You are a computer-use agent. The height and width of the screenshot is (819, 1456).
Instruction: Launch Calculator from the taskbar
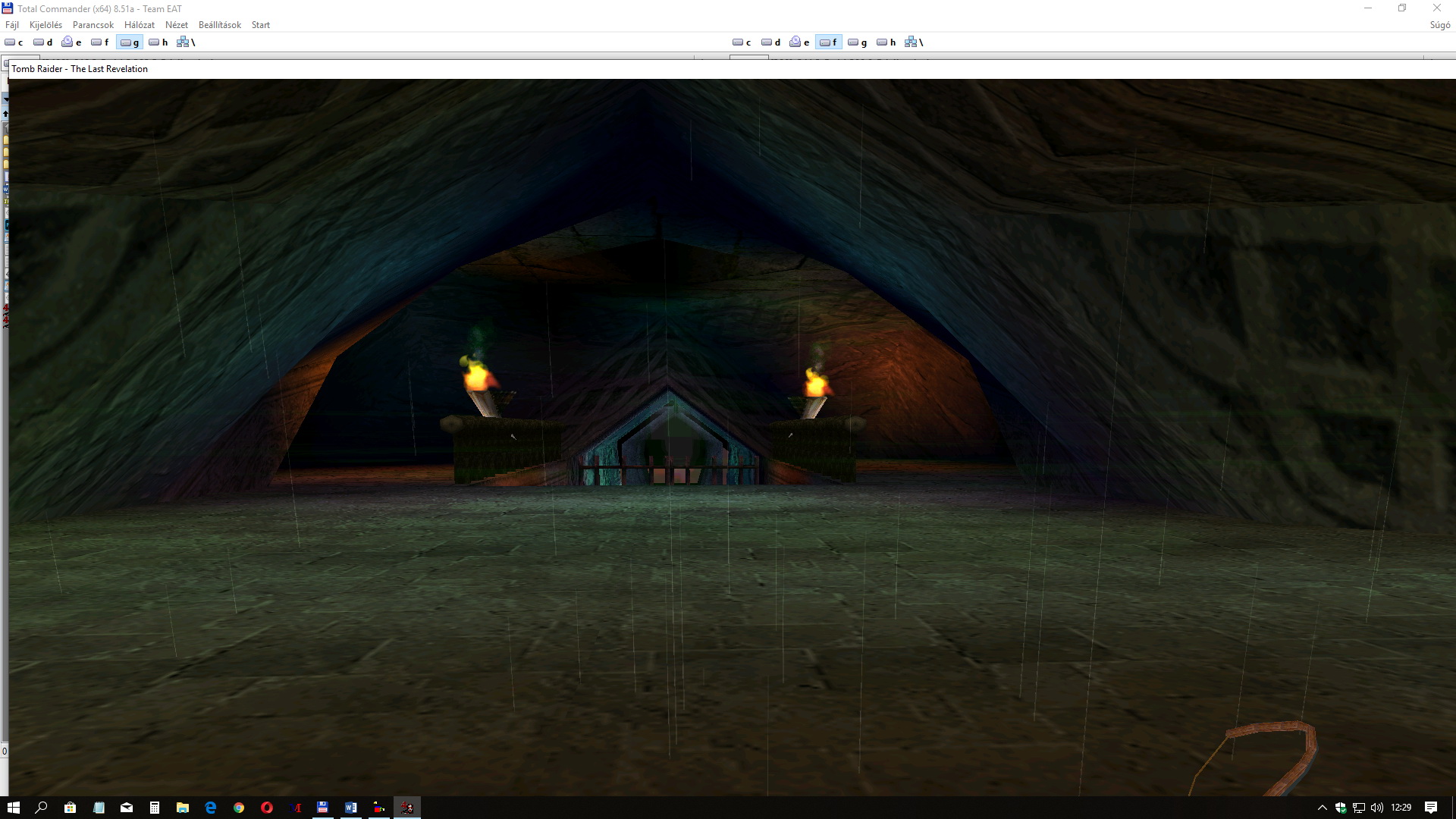[x=155, y=808]
